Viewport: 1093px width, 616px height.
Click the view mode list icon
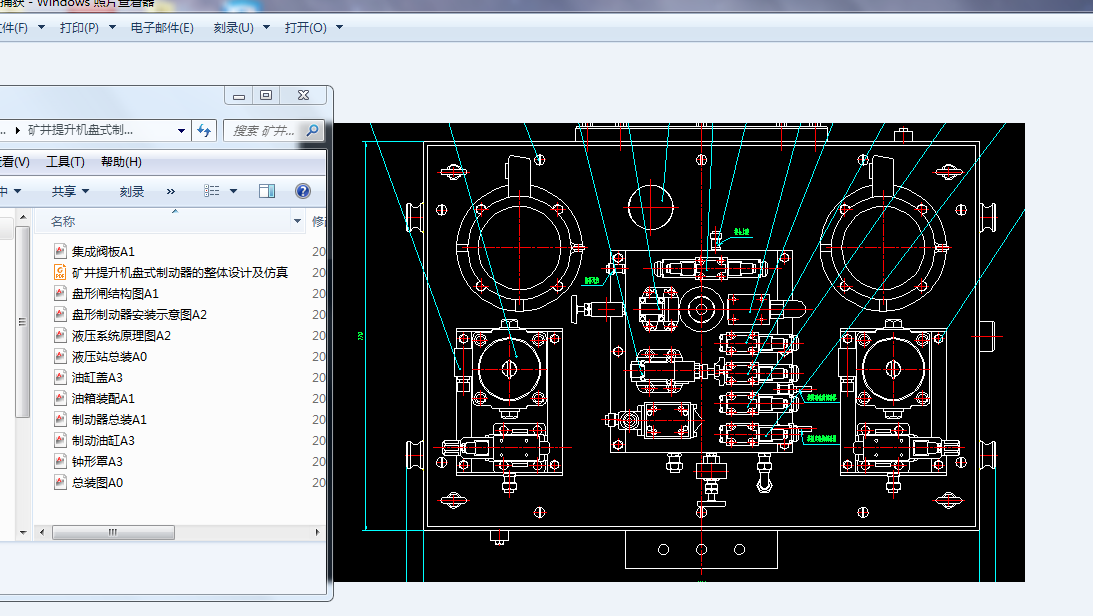pyautogui.click(x=212, y=191)
